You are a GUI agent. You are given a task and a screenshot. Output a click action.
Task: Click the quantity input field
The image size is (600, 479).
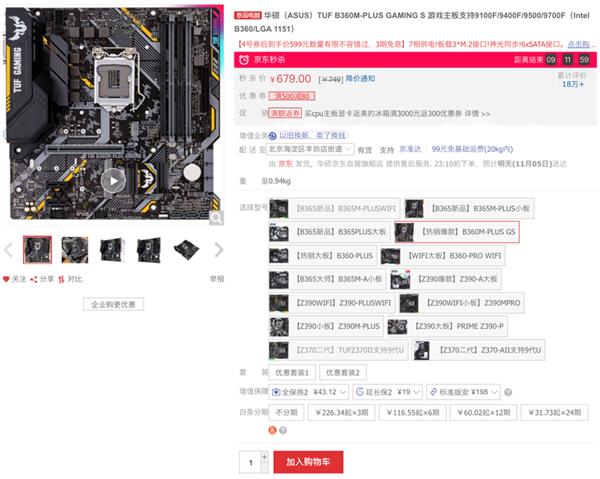point(250,463)
